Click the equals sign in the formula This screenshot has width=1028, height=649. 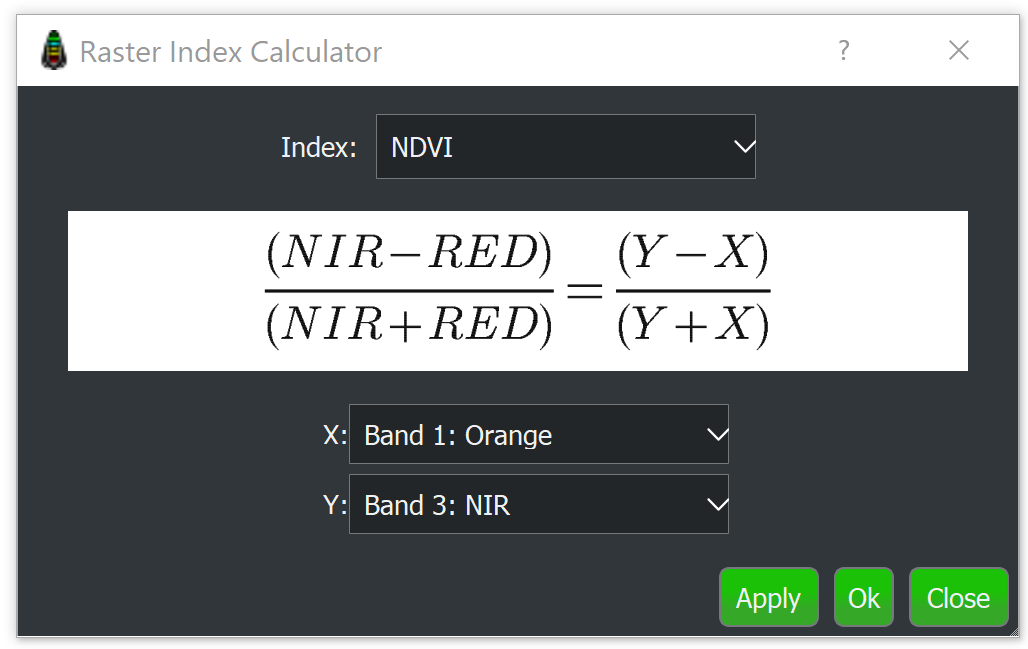tap(584, 291)
